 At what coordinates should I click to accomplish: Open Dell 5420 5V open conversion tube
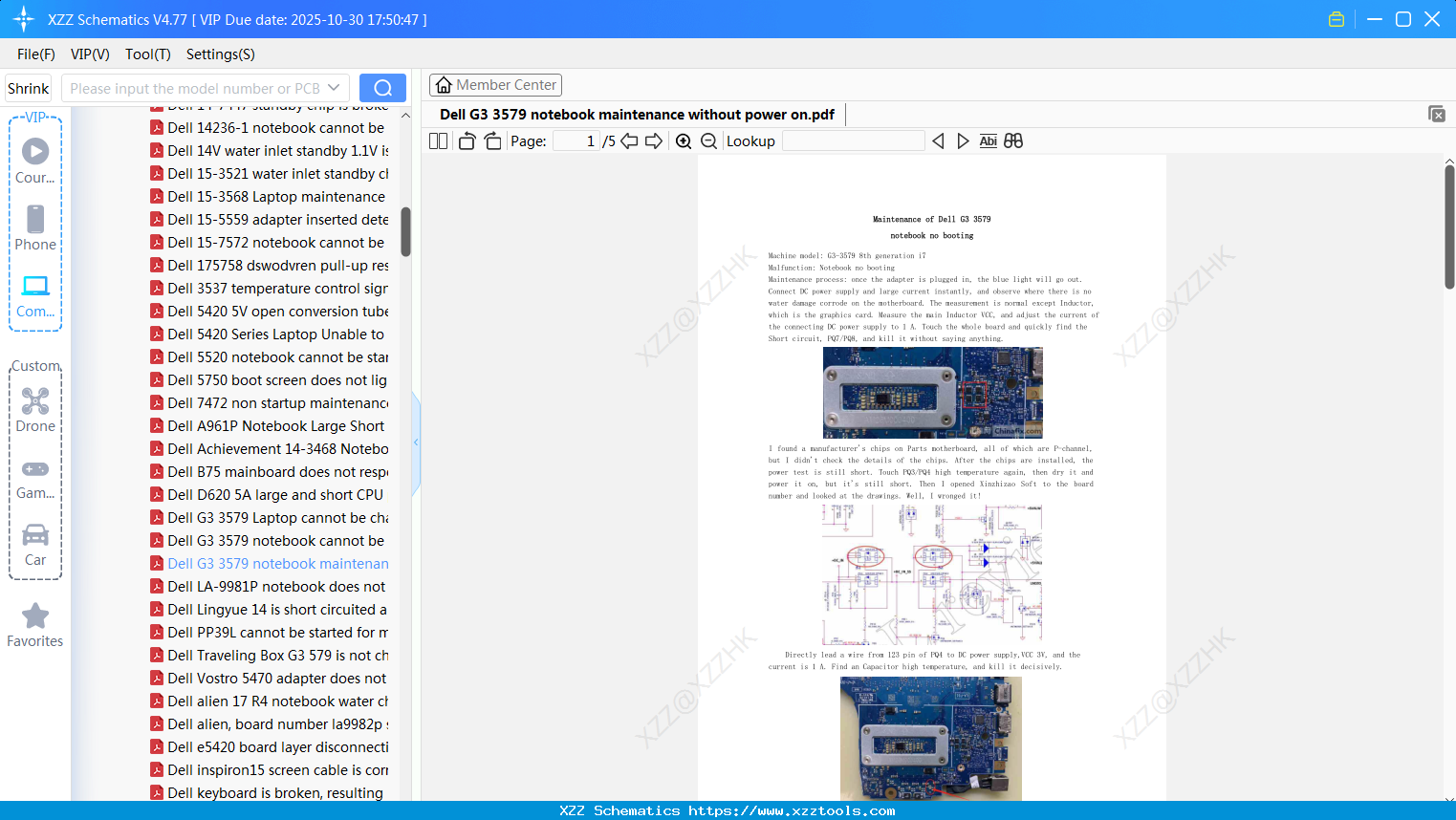tap(278, 312)
